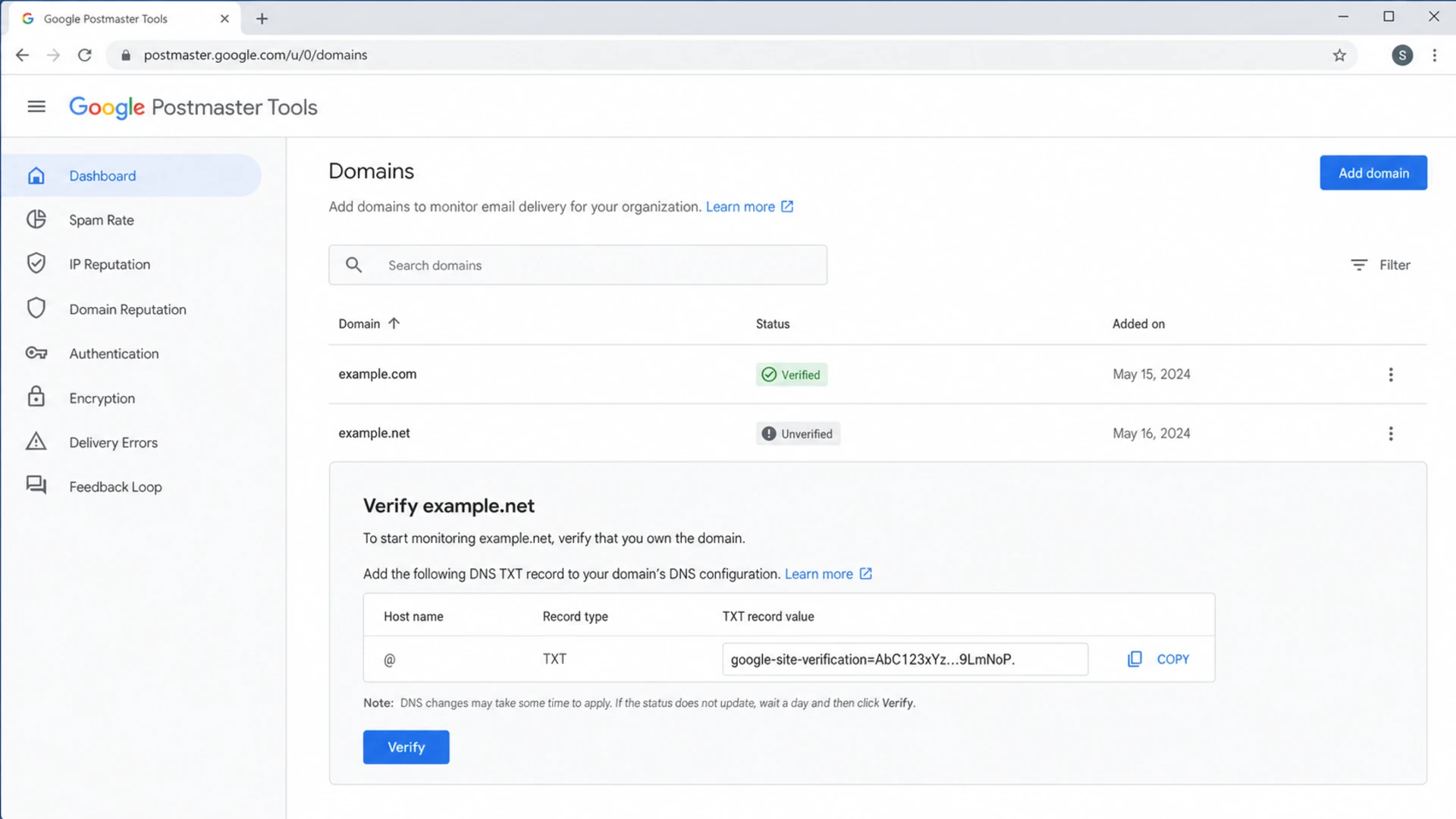Open the hamburger main menu
Image resolution: width=1456 pixels, height=819 pixels.
(x=36, y=107)
